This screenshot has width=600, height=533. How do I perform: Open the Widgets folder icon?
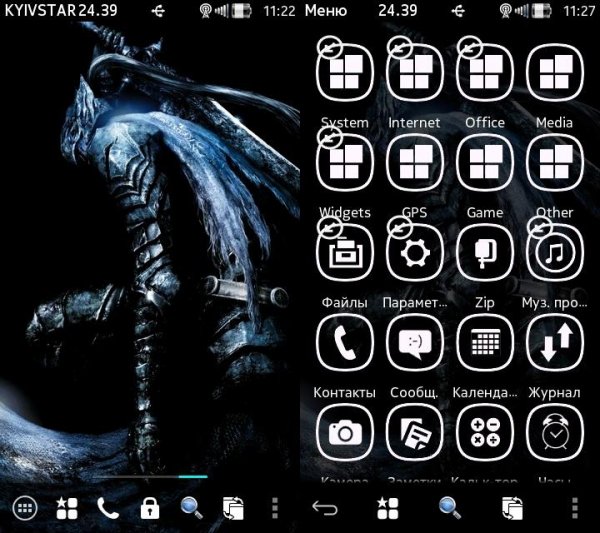(345, 162)
